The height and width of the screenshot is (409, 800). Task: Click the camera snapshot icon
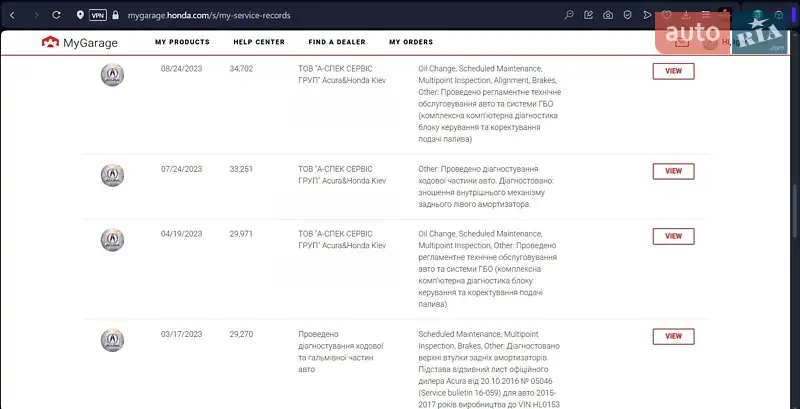pyautogui.click(x=608, y=15)
